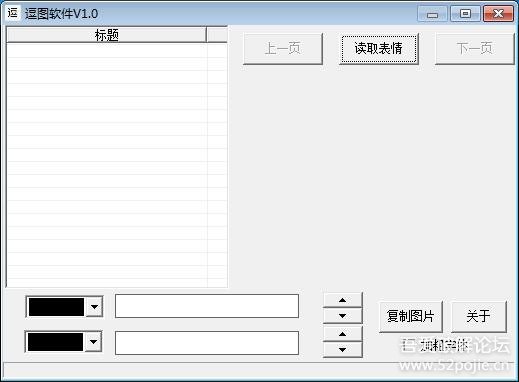Select the upper black color swatch

tap(56, 307)
